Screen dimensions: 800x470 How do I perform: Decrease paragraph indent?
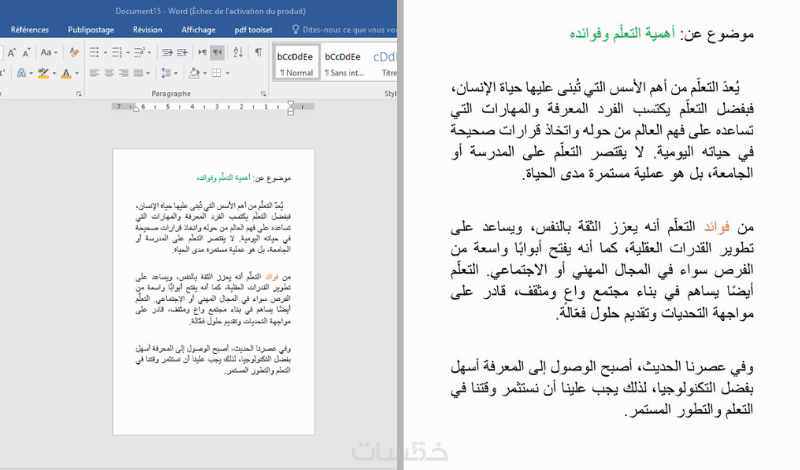tap(167, 52)
